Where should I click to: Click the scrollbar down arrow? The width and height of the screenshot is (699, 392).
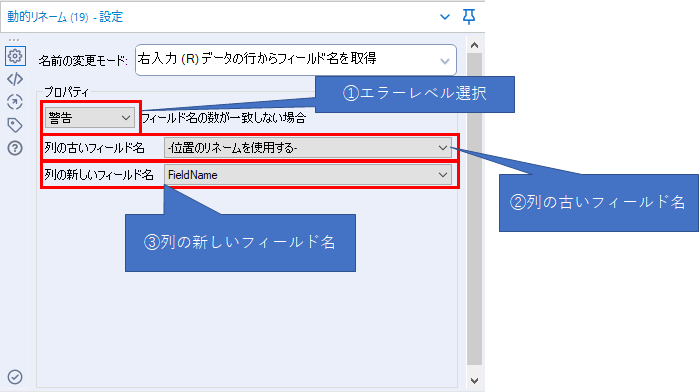[474, 380]
